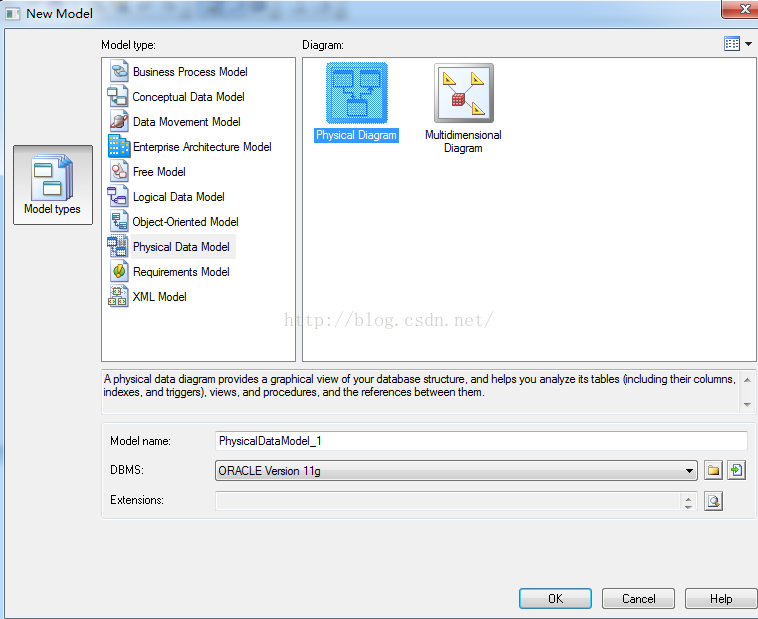The height and width of the screenshot is (619, 758).
Task: Select XML Model text
Action: point(160,297)
